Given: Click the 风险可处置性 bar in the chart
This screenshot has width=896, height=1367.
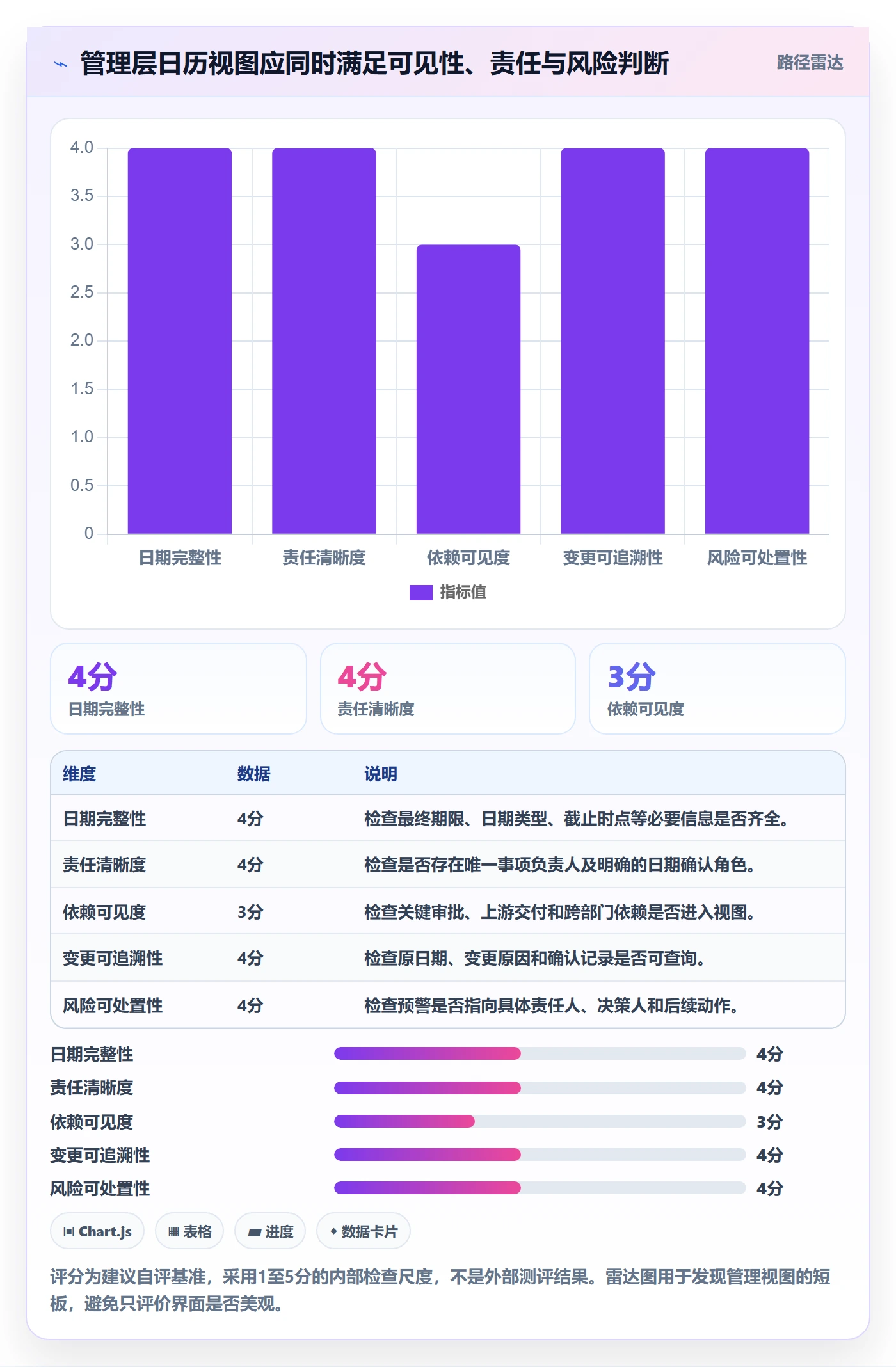Looking at the screenshot, I should point(757,341).
